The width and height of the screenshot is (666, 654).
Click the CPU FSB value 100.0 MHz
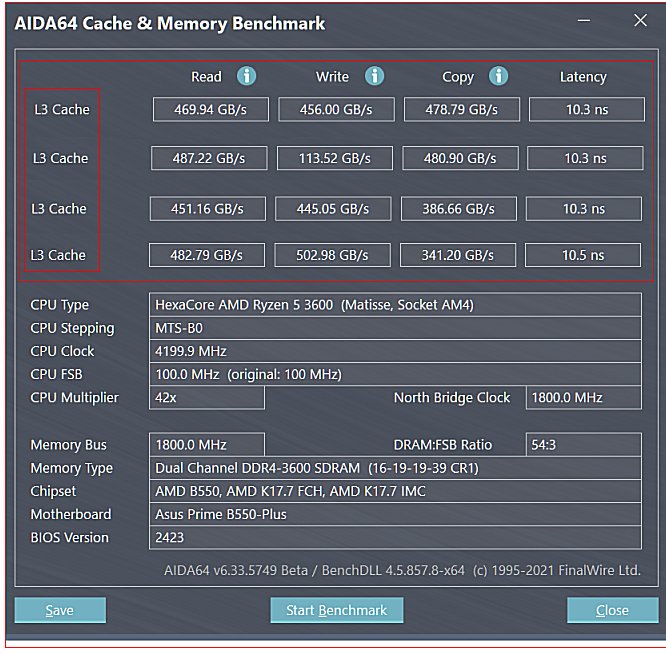(395, 374)
